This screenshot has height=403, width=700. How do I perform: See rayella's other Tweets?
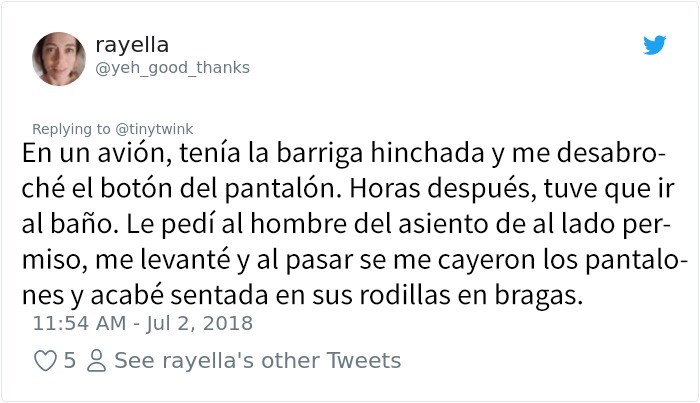pos(257,360)
